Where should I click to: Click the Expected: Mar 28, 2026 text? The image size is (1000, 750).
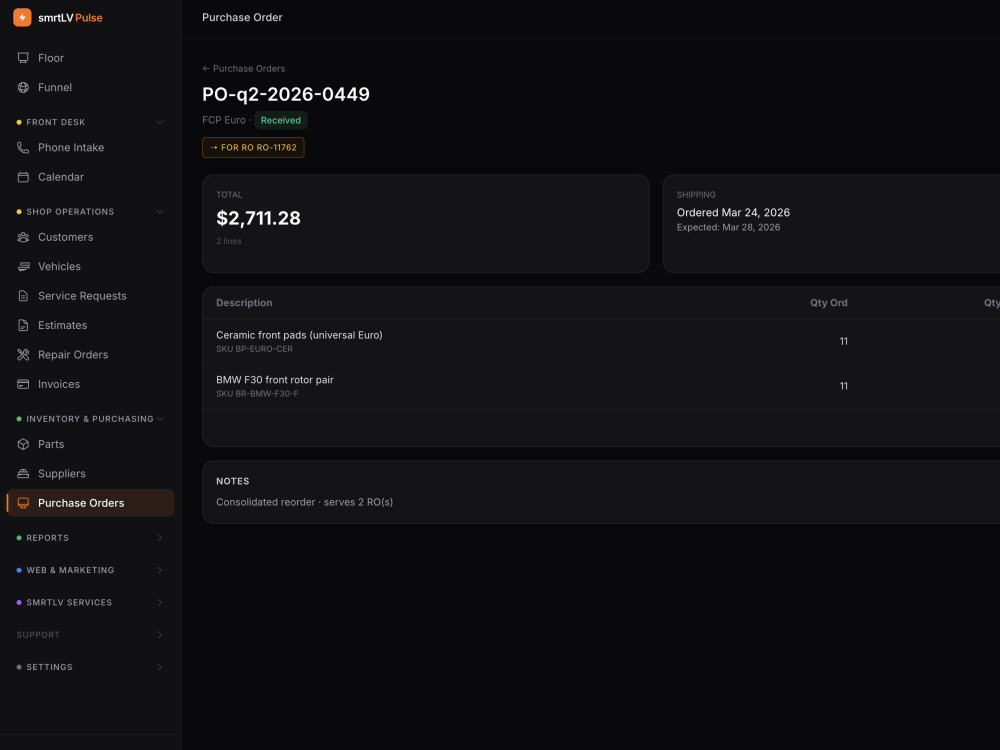[x=728, y=227]
